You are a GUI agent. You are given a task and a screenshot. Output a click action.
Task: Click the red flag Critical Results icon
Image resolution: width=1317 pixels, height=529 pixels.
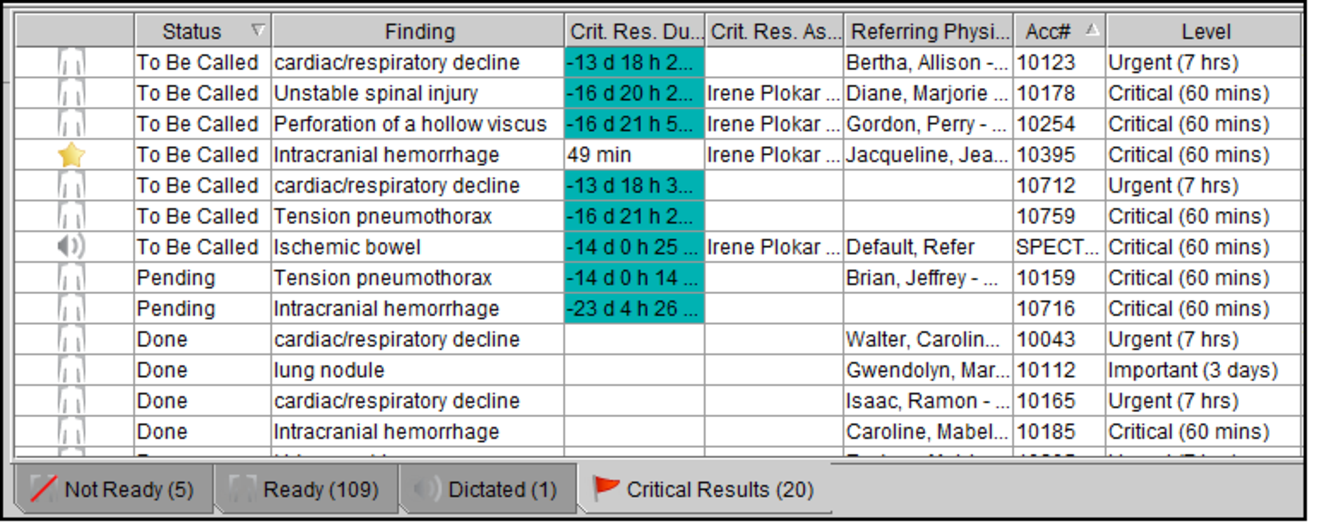(606, 489)
